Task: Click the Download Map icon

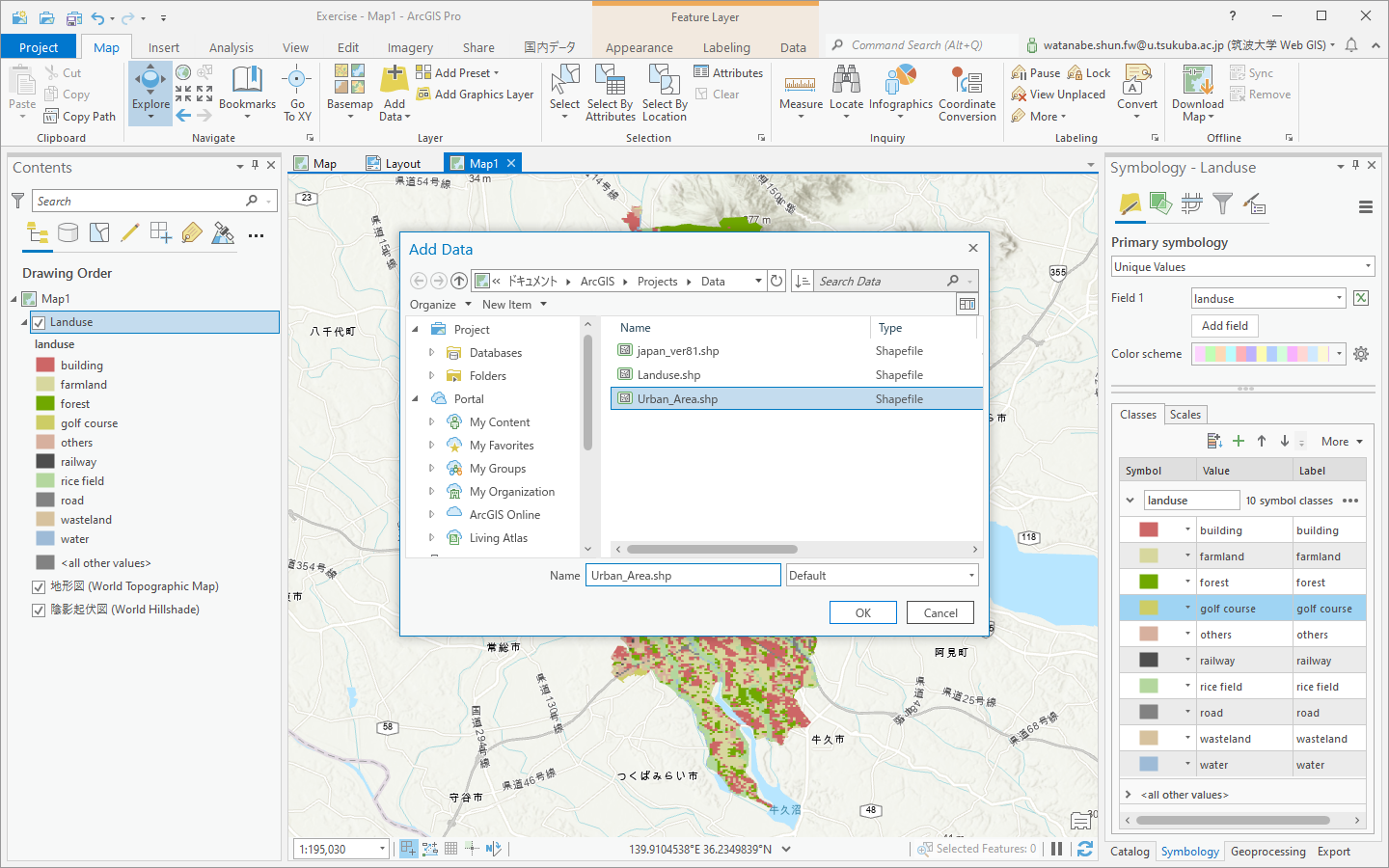Action: pos(1197,81)
